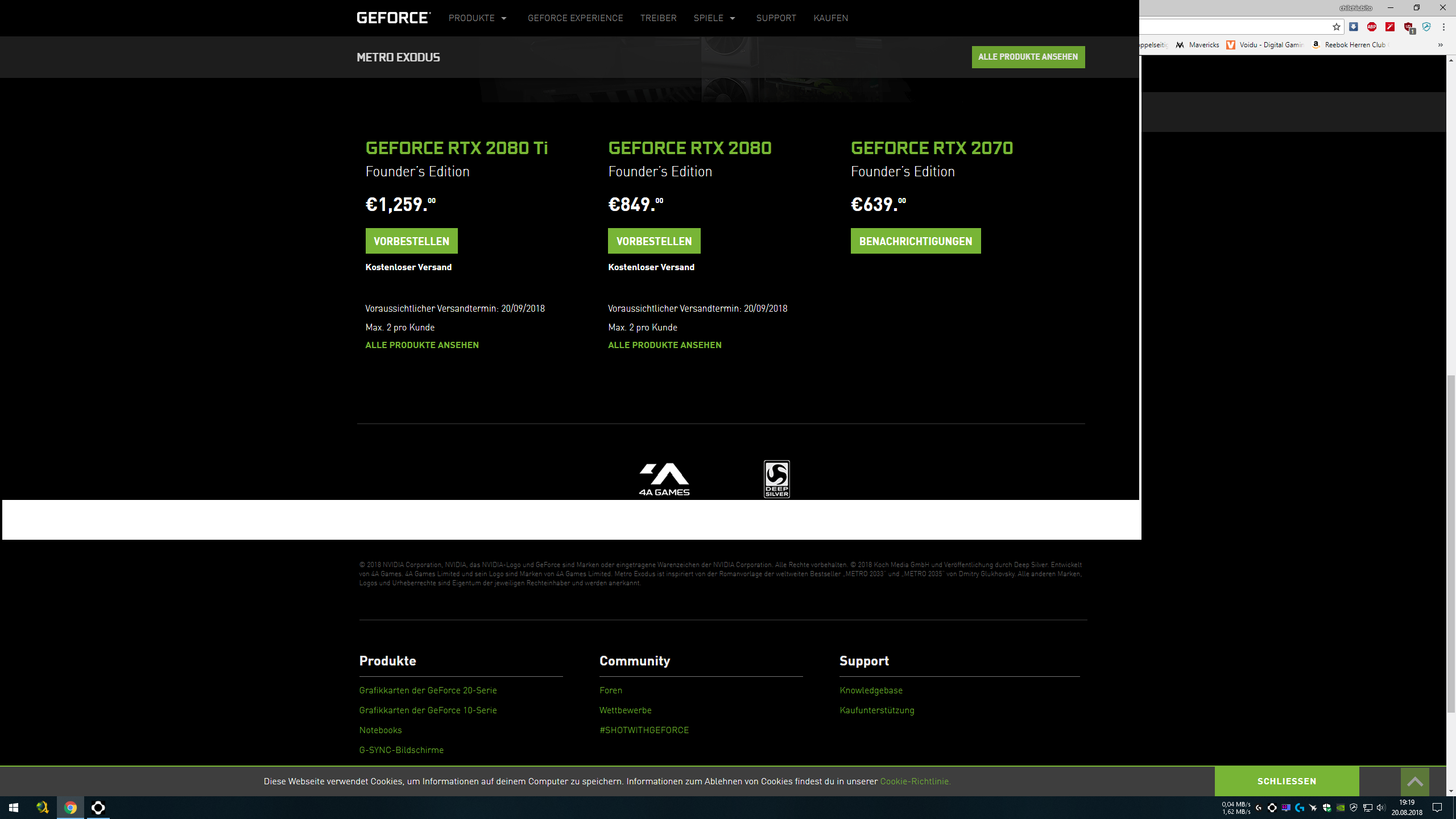Open NVIDIA icon in system tray

point(1341,808)
